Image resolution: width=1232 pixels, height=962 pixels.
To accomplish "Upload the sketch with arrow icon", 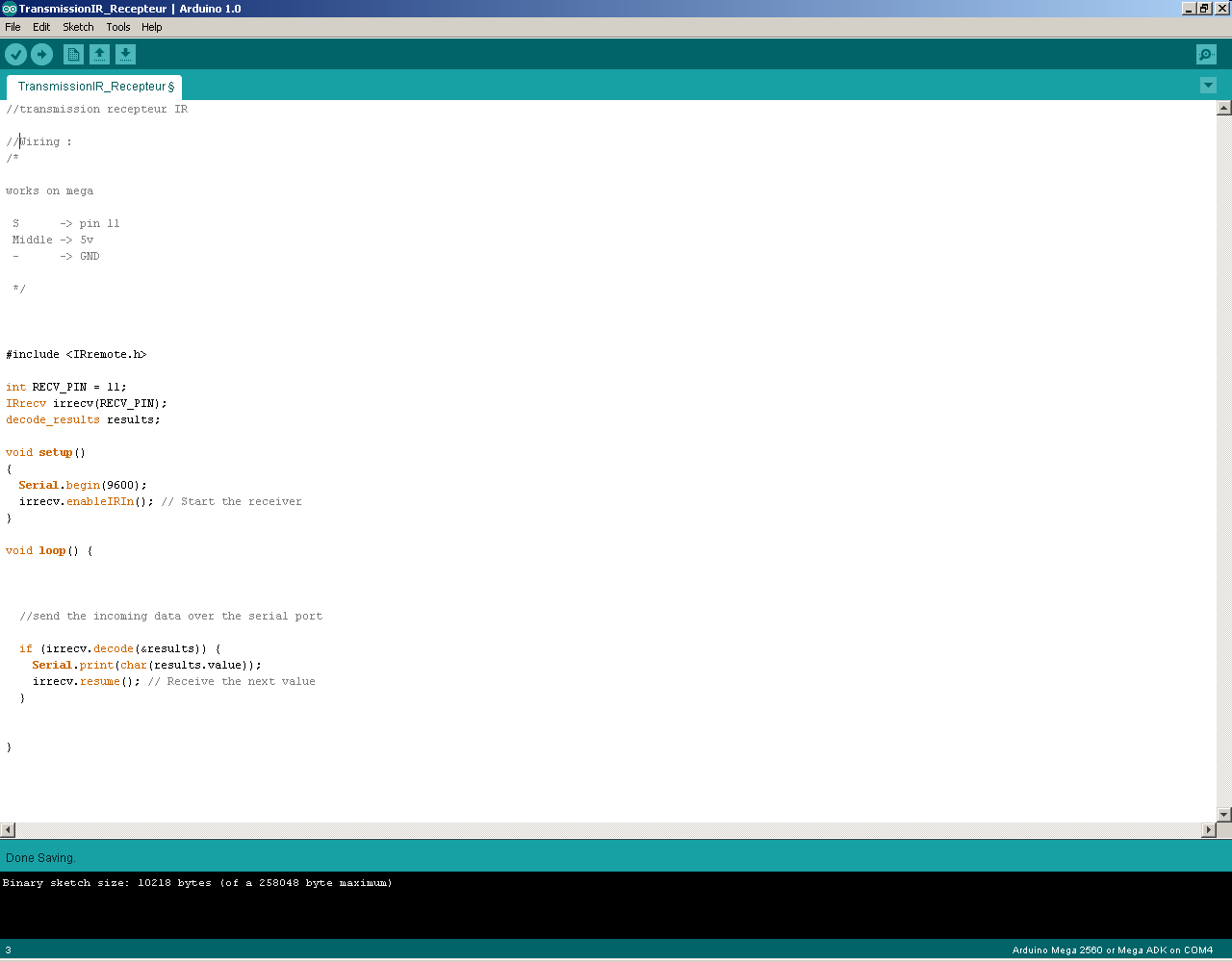I will (42, 55).
